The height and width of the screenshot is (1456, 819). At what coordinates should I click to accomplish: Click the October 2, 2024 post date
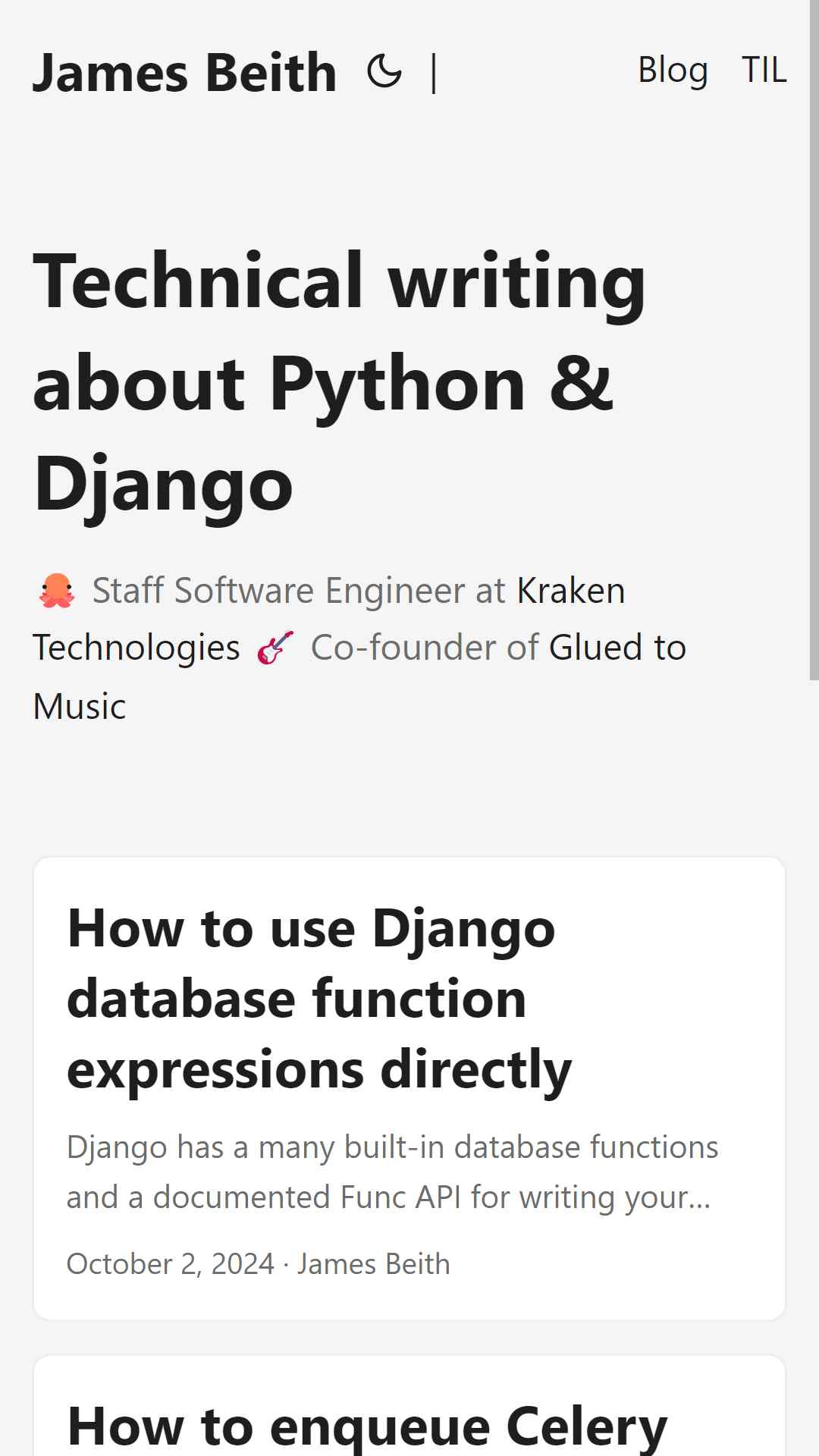pos(171,1264)
